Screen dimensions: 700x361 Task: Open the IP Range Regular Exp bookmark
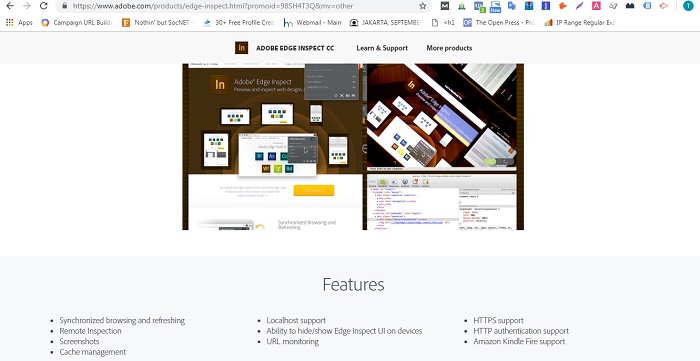click(580, 23)
